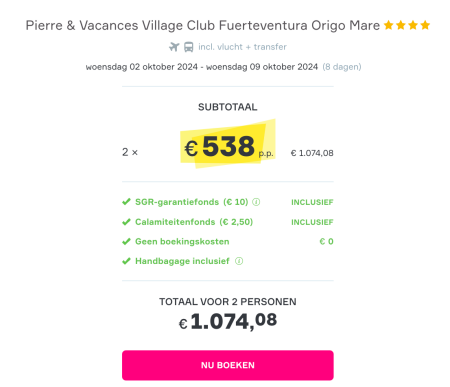Image resolution: width=450 pixels, height=387 pixels.
Task: Click the Geen boekingskosten checkmark
Action: pos(126,241)
